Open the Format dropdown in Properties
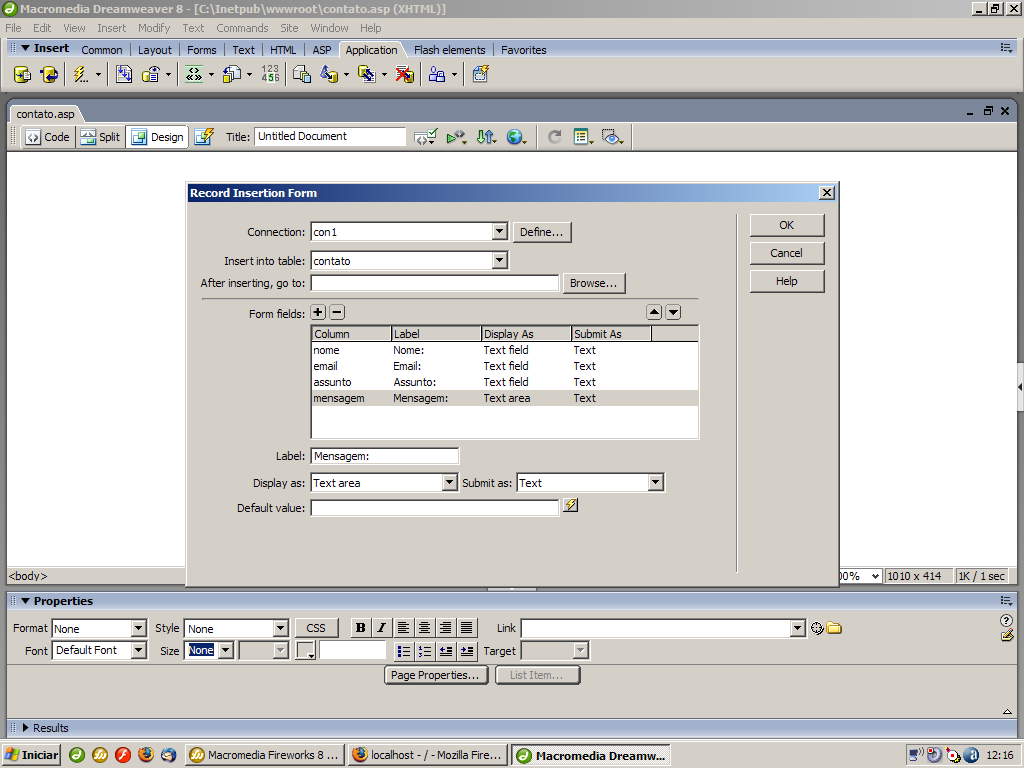 tap(138, 628)
